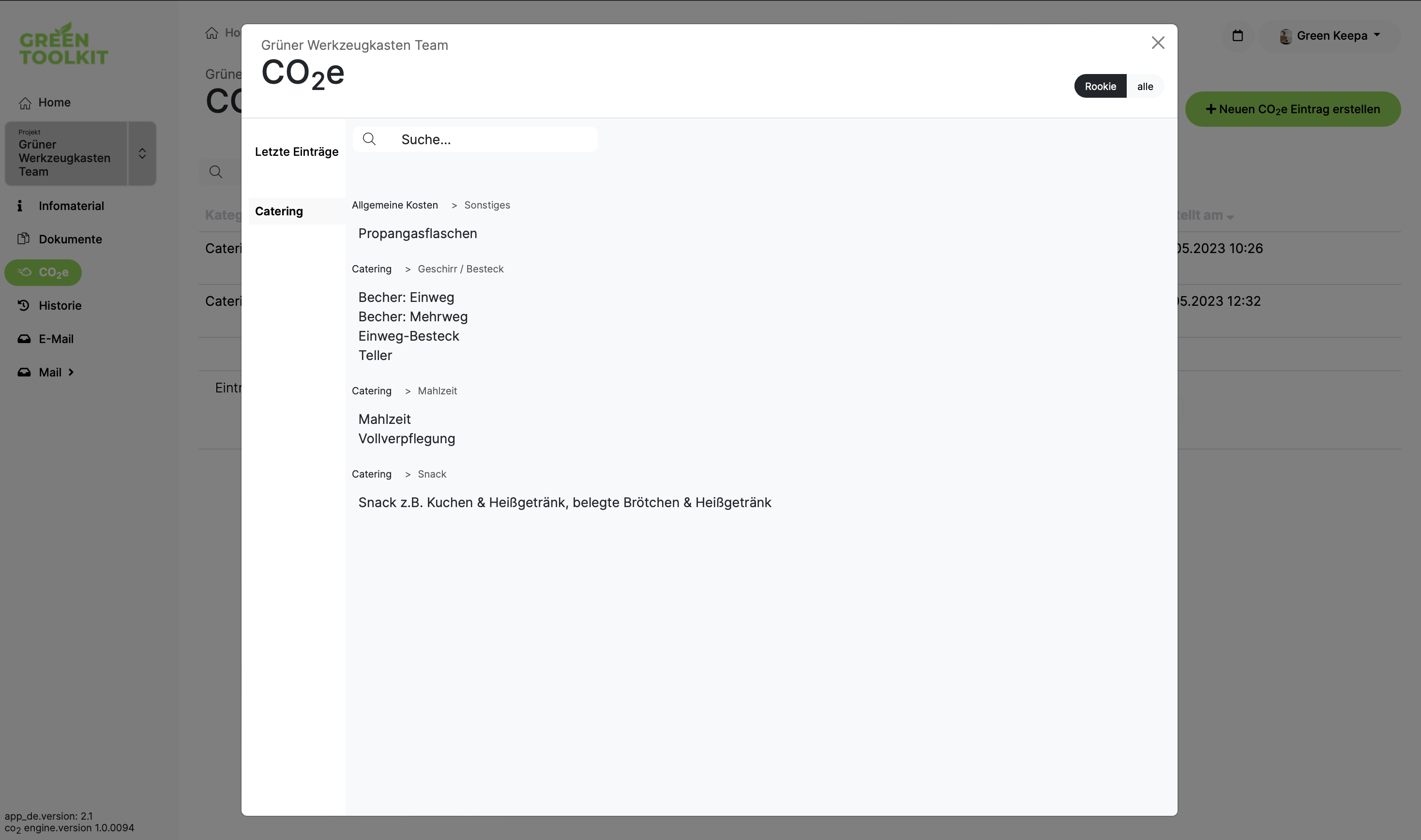Click the Suche search input field
Screen dimensions: 1421x840
click(x=493, y=139)
